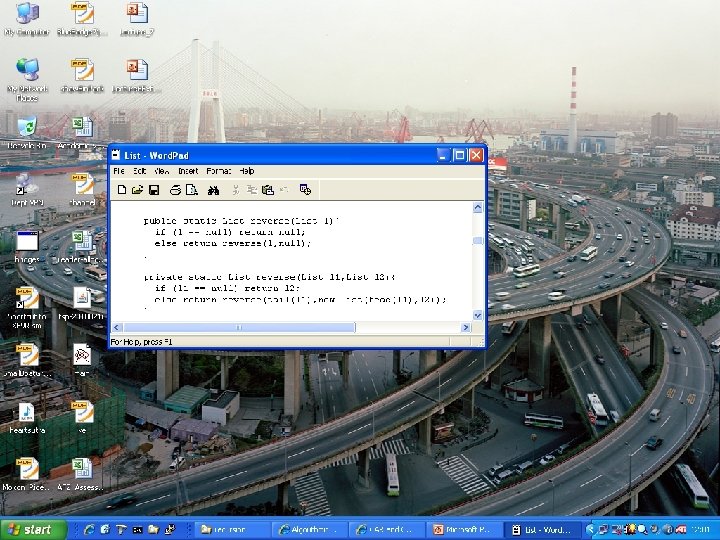Click the Undo icon in WordPad toolbar
The image size is (720, 540).
[x=284, y=190]
